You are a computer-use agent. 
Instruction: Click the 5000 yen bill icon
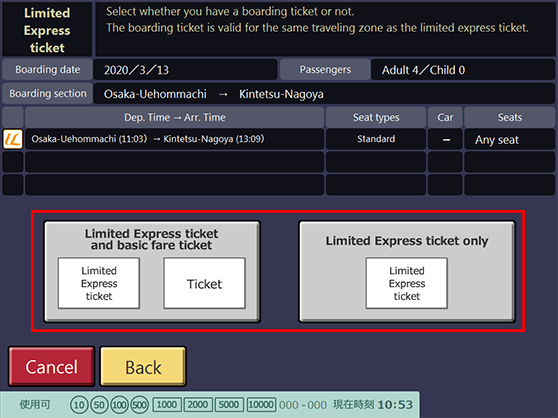(x=229, y=404)
